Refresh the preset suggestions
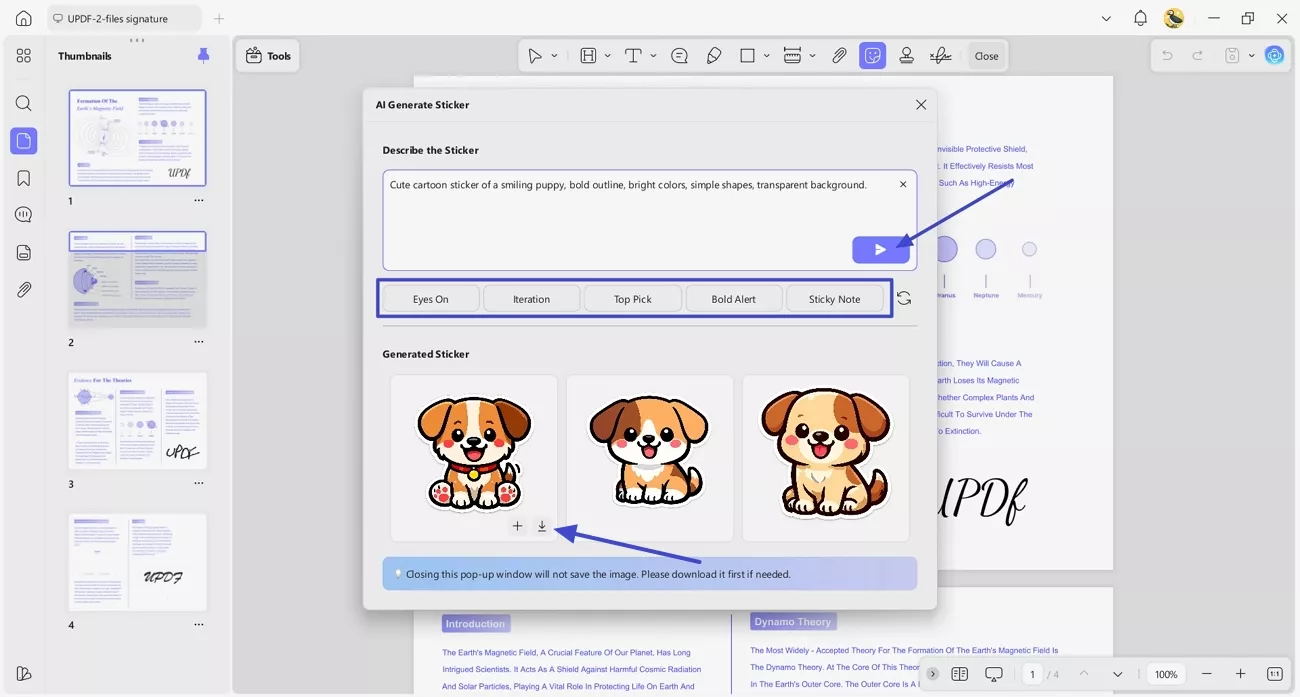The image size is (1300, 697). tap(904, 299)
